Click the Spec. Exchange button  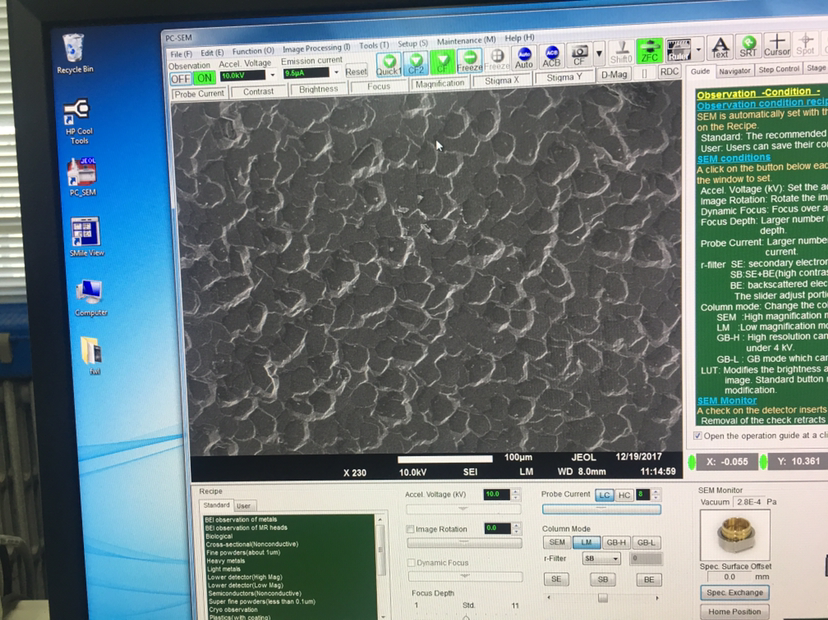coord(735,592)
